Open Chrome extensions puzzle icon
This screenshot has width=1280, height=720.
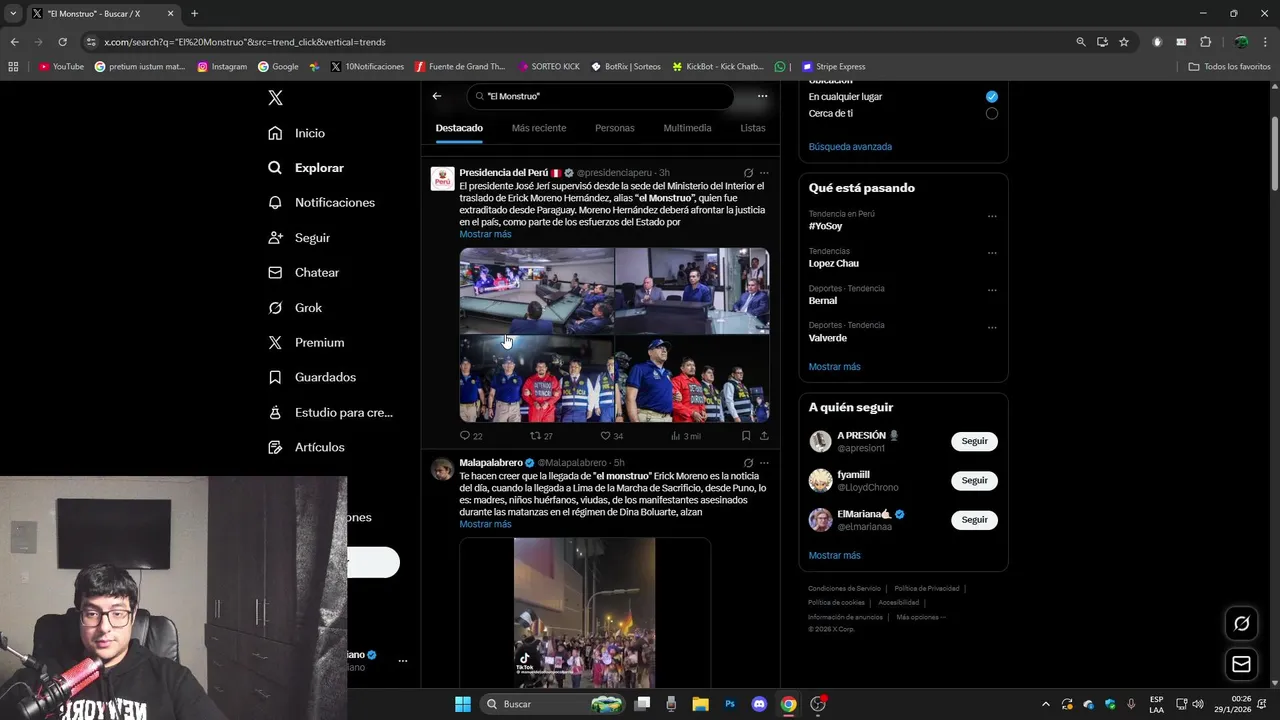click(1205, 42)
